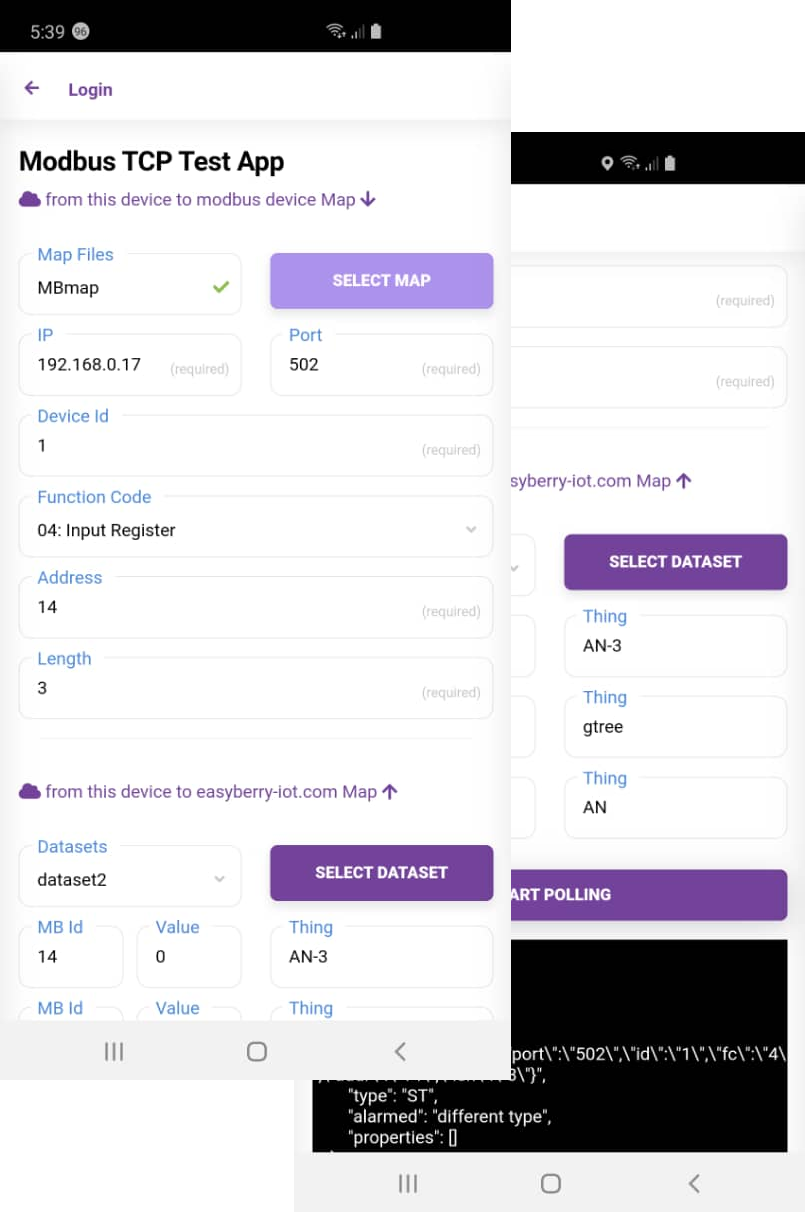Tap the back arrow beside Login
This screenshot has width=805, height=1212.
tap(32, 88)
